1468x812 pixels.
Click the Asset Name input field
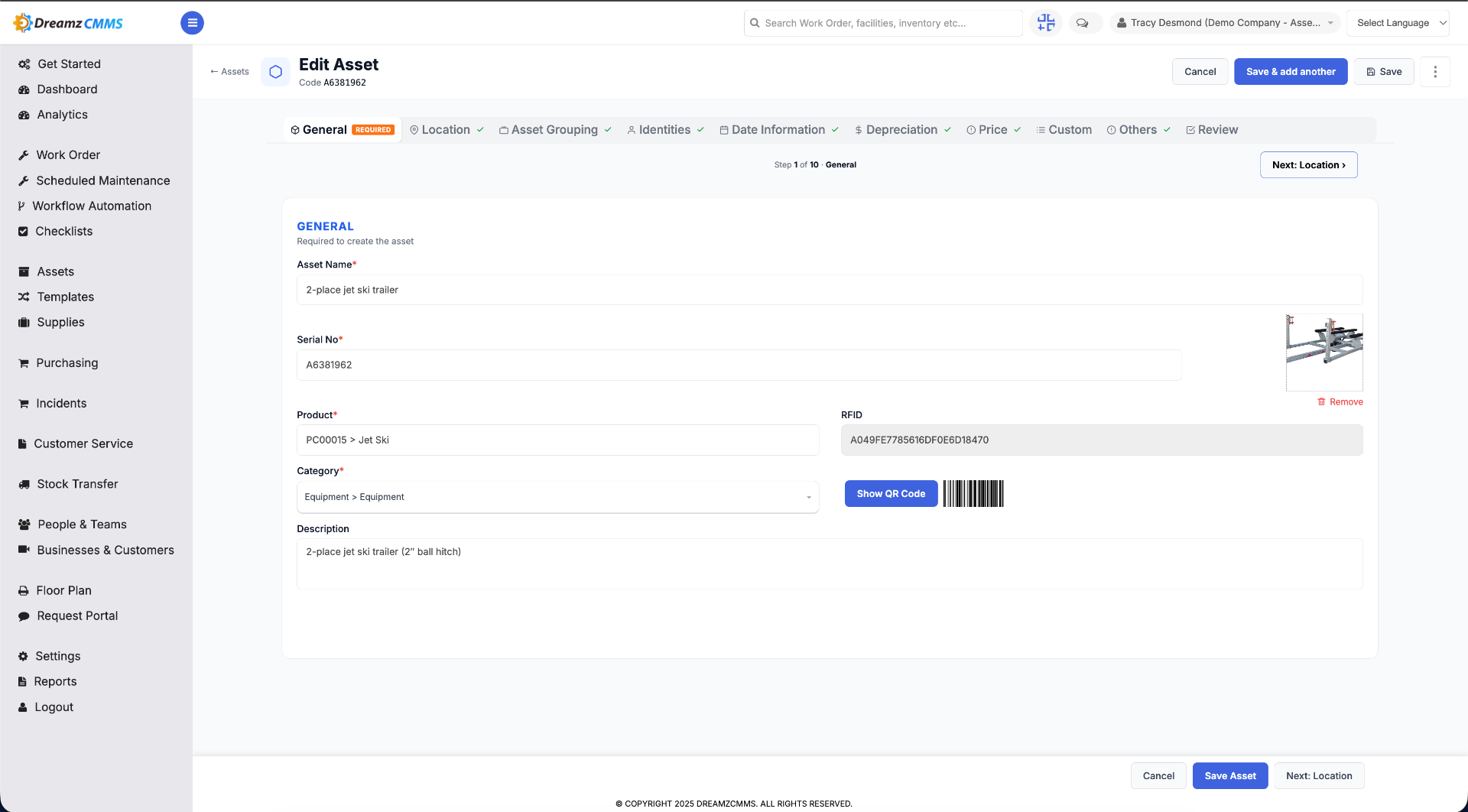pyautogui.click(x=830, y=290)
